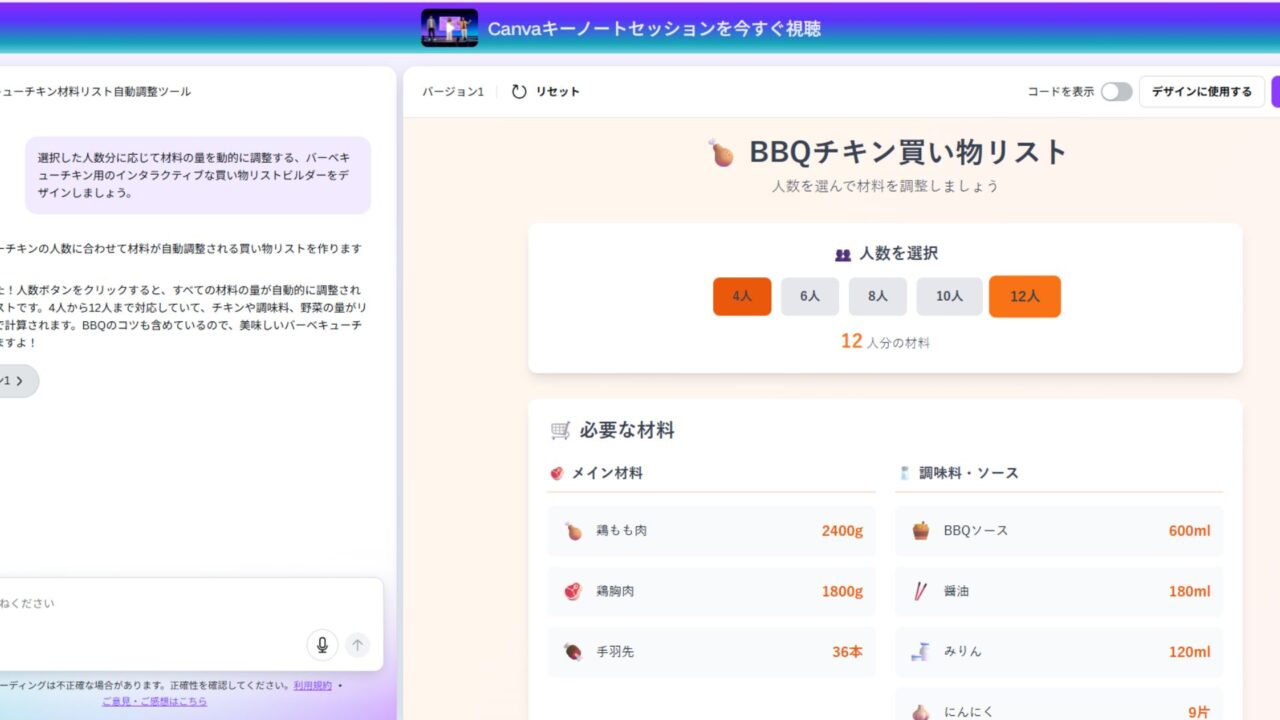Click the デザインに使用する button
1280x720 pixels.
tap(1201, 92)
